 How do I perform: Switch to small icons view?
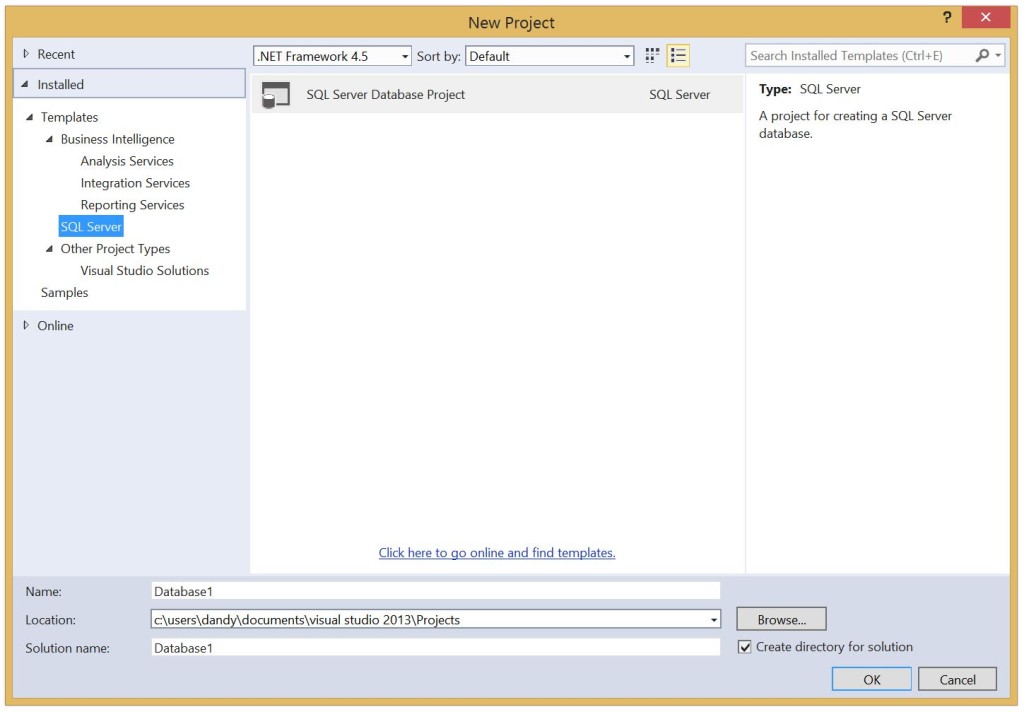pos(652,56)
